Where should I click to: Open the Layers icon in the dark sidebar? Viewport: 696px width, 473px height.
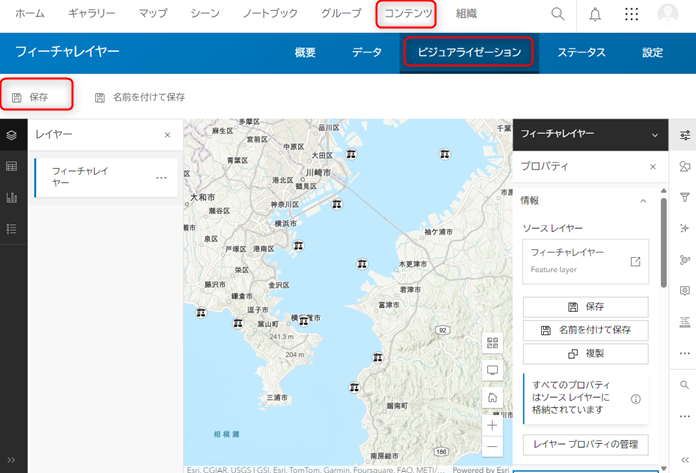pyautogui.click(x=12, y=135)
